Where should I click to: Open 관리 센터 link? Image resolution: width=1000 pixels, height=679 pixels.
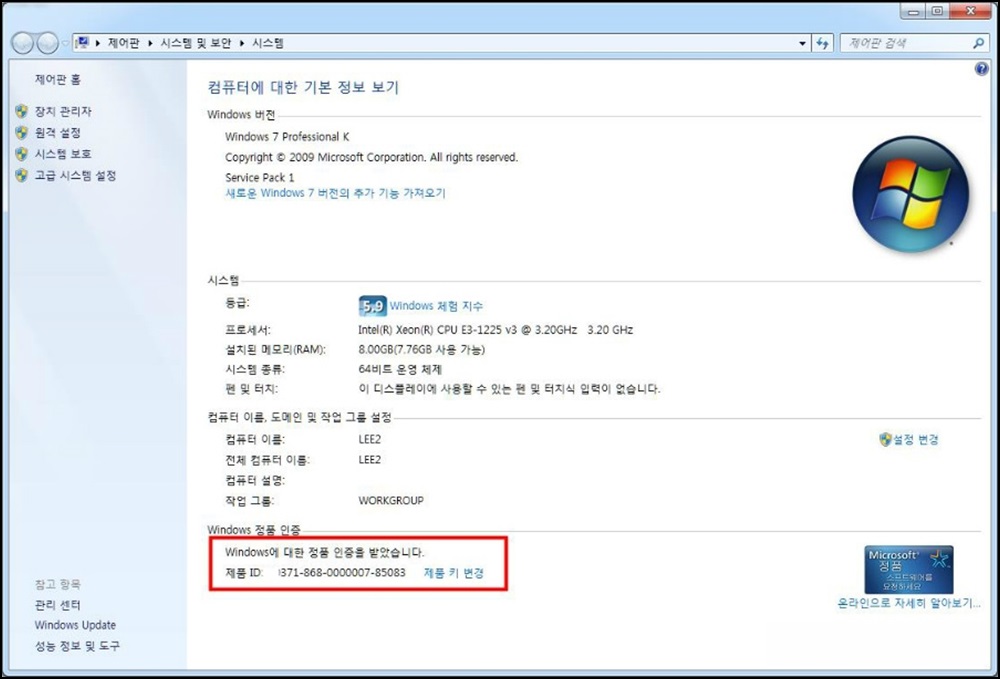tap(57, 604)
